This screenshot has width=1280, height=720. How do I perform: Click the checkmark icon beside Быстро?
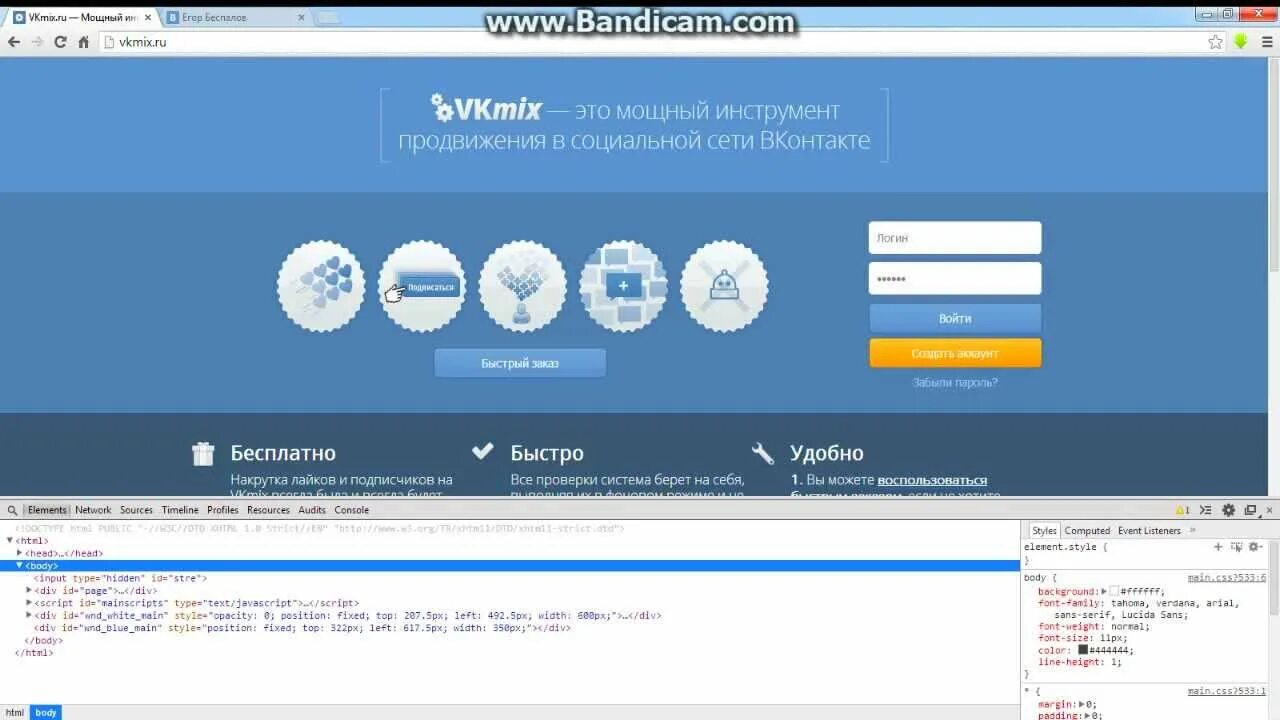pyautogui.click(x=483, y=451)
